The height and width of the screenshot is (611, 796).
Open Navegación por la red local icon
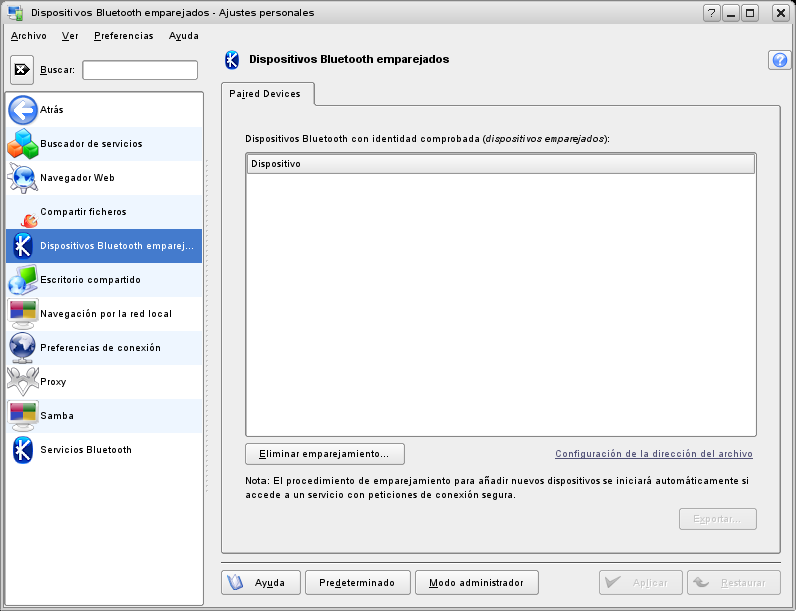pyautogui.click(x=23, y=314)
